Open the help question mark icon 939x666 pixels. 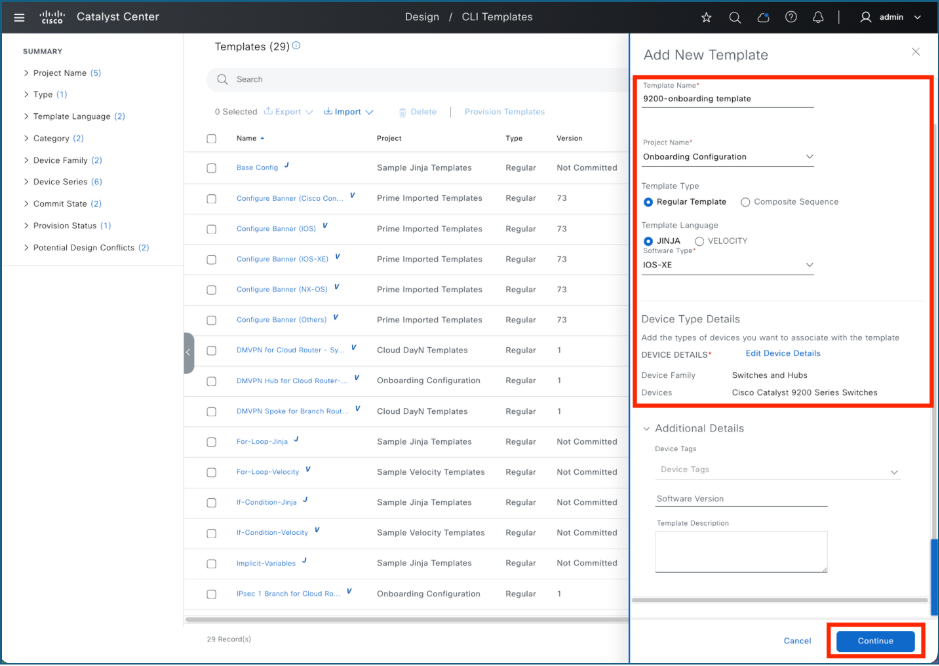[791, 17]
